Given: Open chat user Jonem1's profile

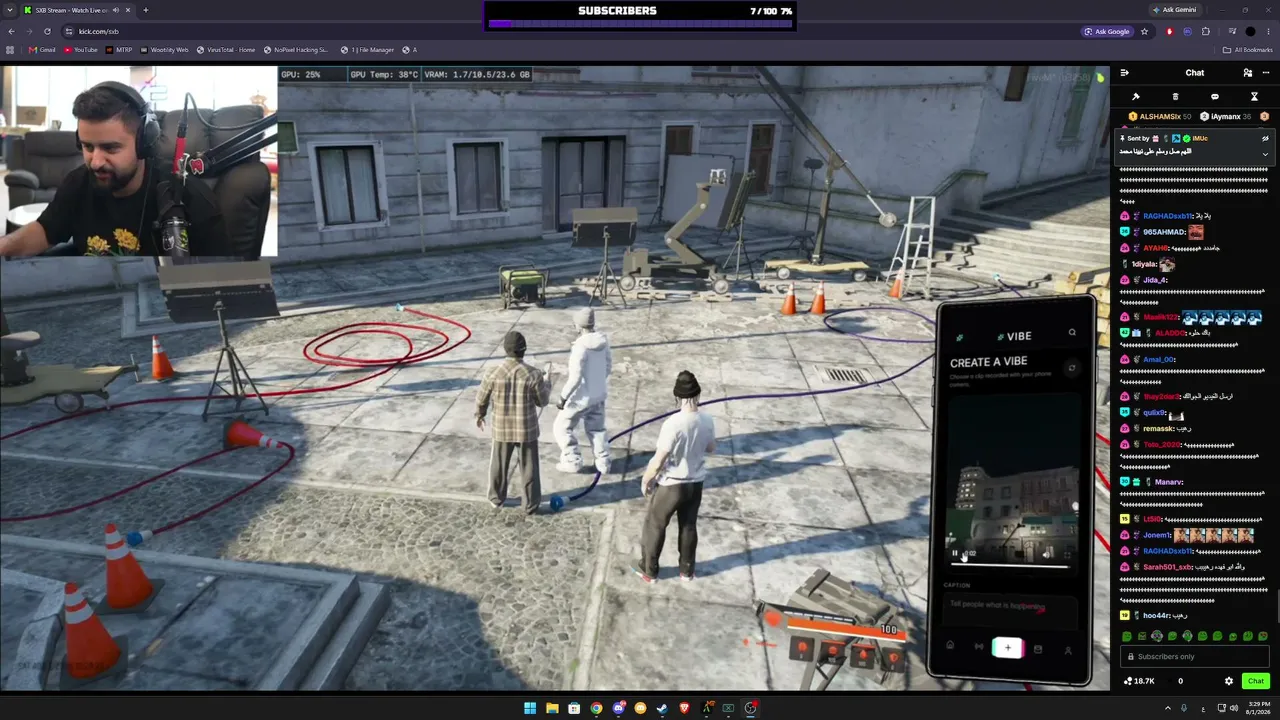Looking at the screenshot, I should [1158, 535].
